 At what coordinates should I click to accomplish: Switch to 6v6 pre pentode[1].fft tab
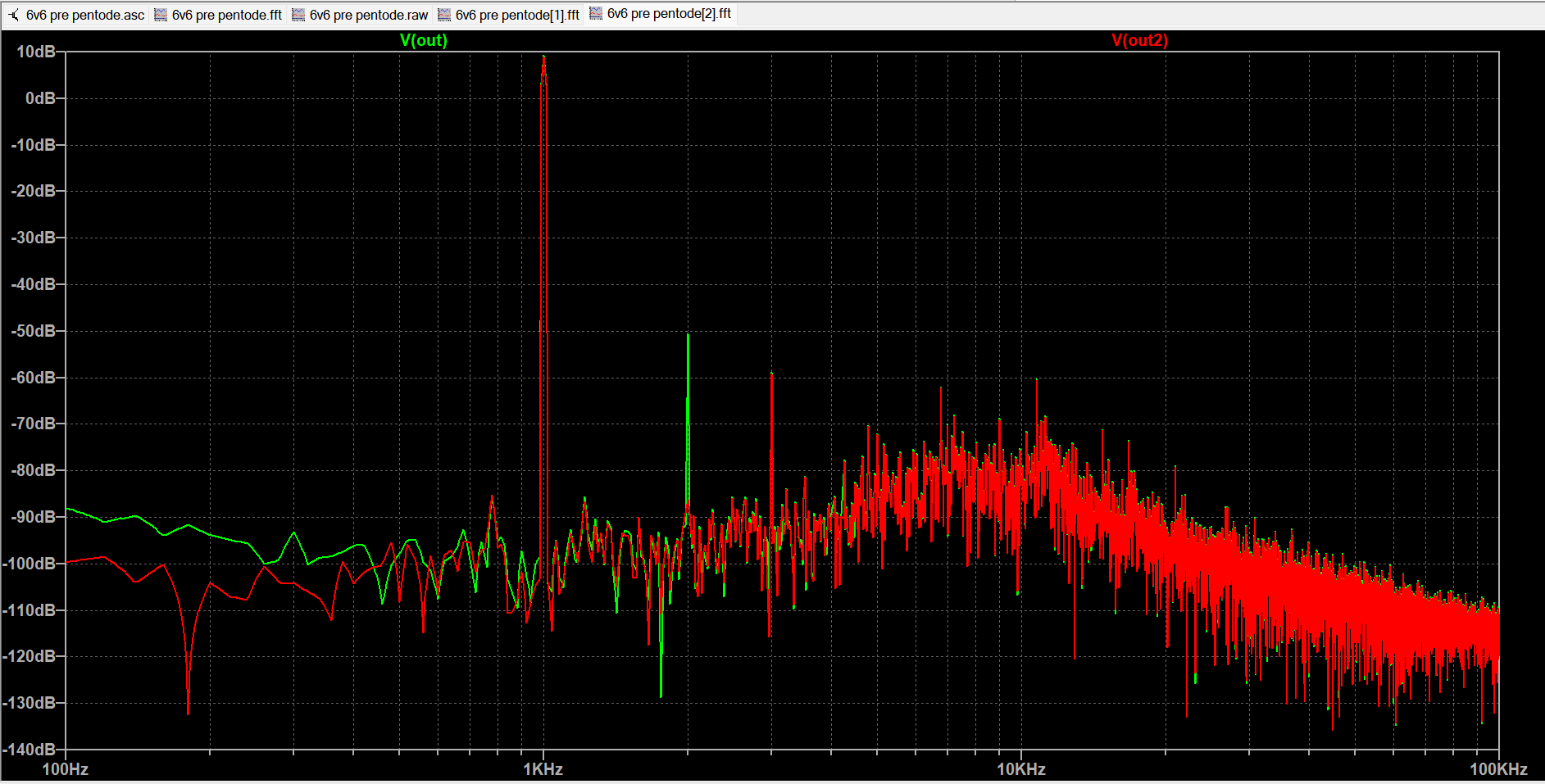508,15
